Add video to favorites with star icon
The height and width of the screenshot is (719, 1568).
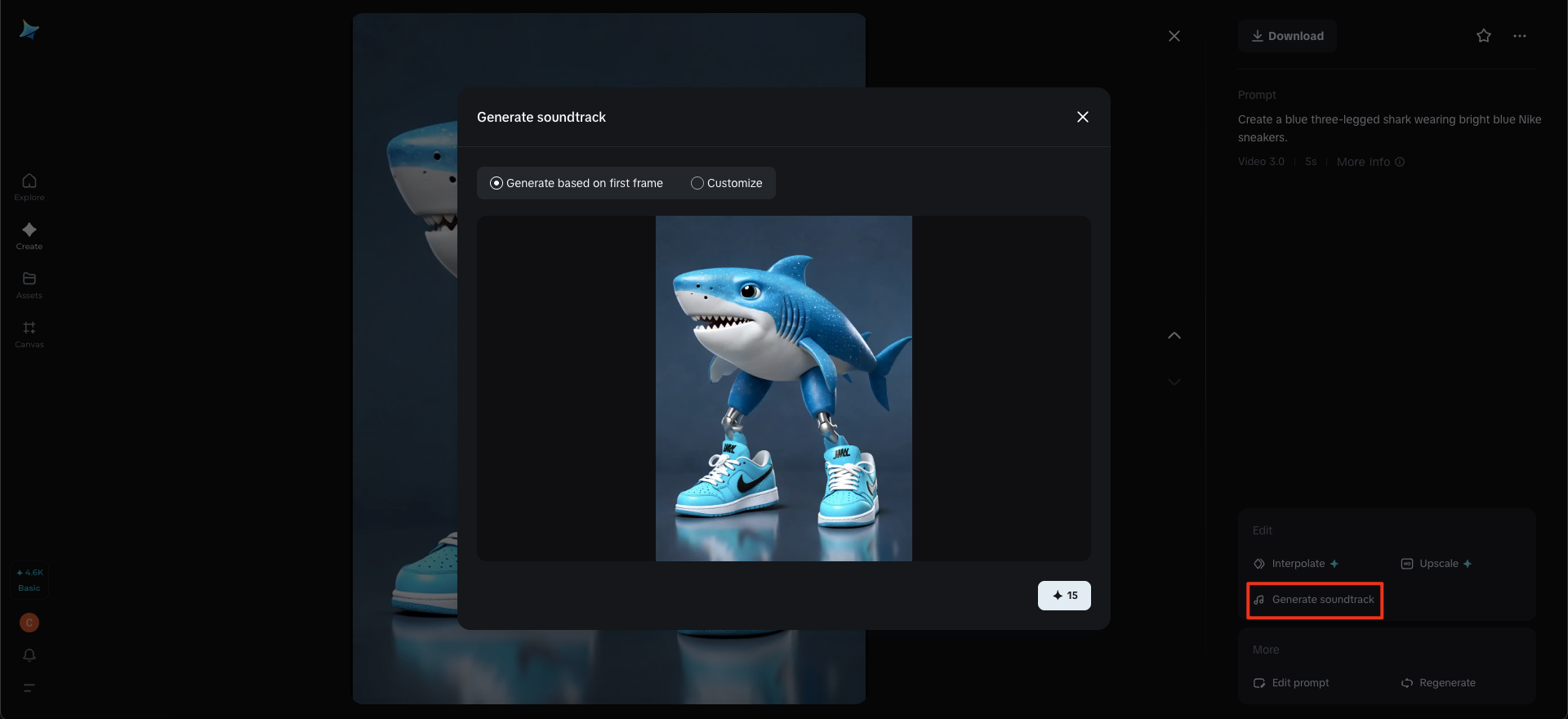point(1484,36)
